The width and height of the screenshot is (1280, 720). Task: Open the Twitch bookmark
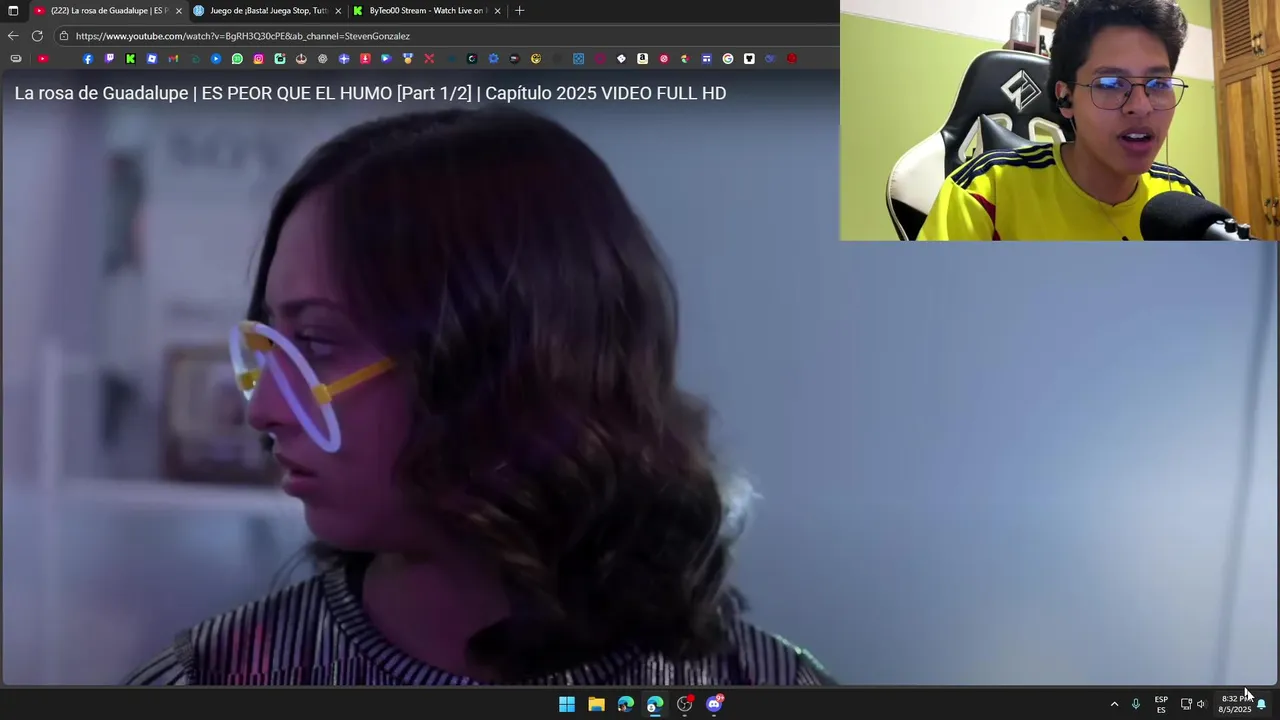click(x=109, y=59)
